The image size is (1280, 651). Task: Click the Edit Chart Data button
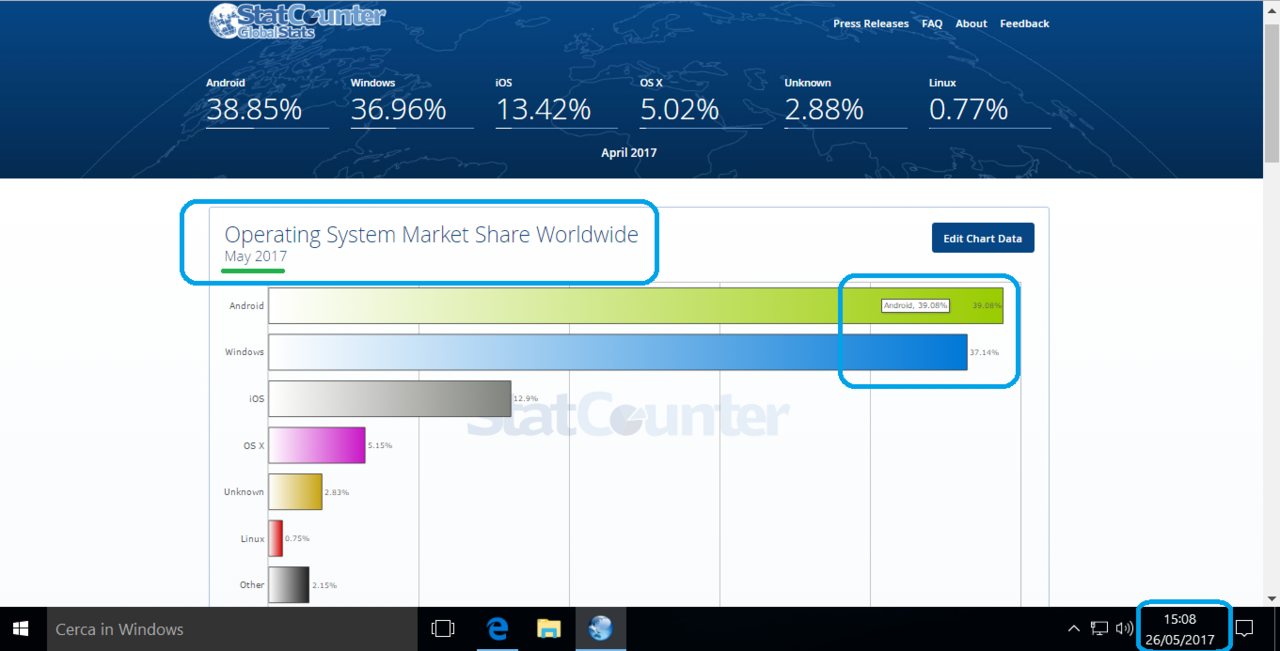tap(983, 238)
